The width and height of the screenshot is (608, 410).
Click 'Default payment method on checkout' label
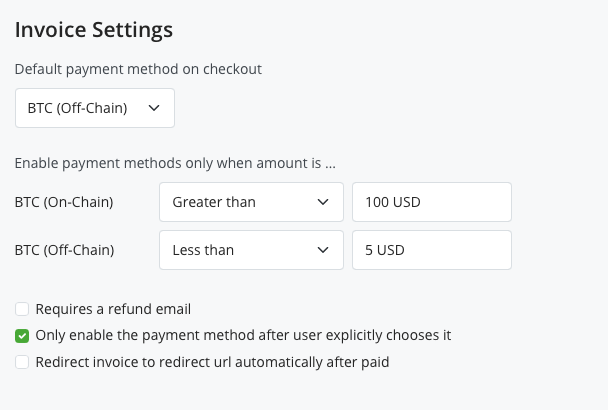click(138, 70)
